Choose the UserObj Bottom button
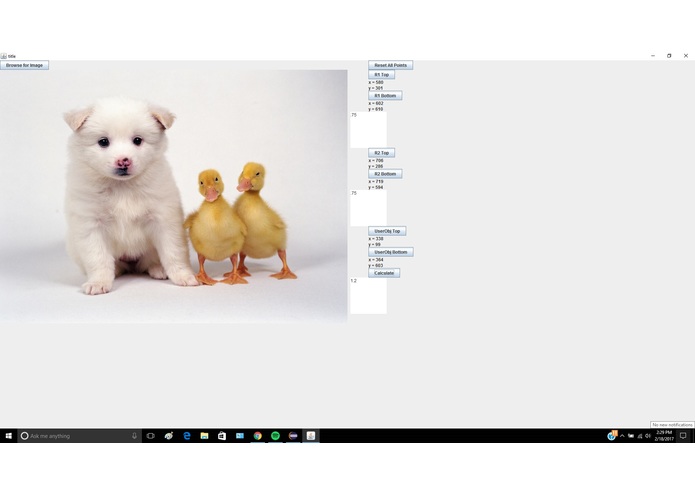The image size is (695, 494). pos(390,252)
